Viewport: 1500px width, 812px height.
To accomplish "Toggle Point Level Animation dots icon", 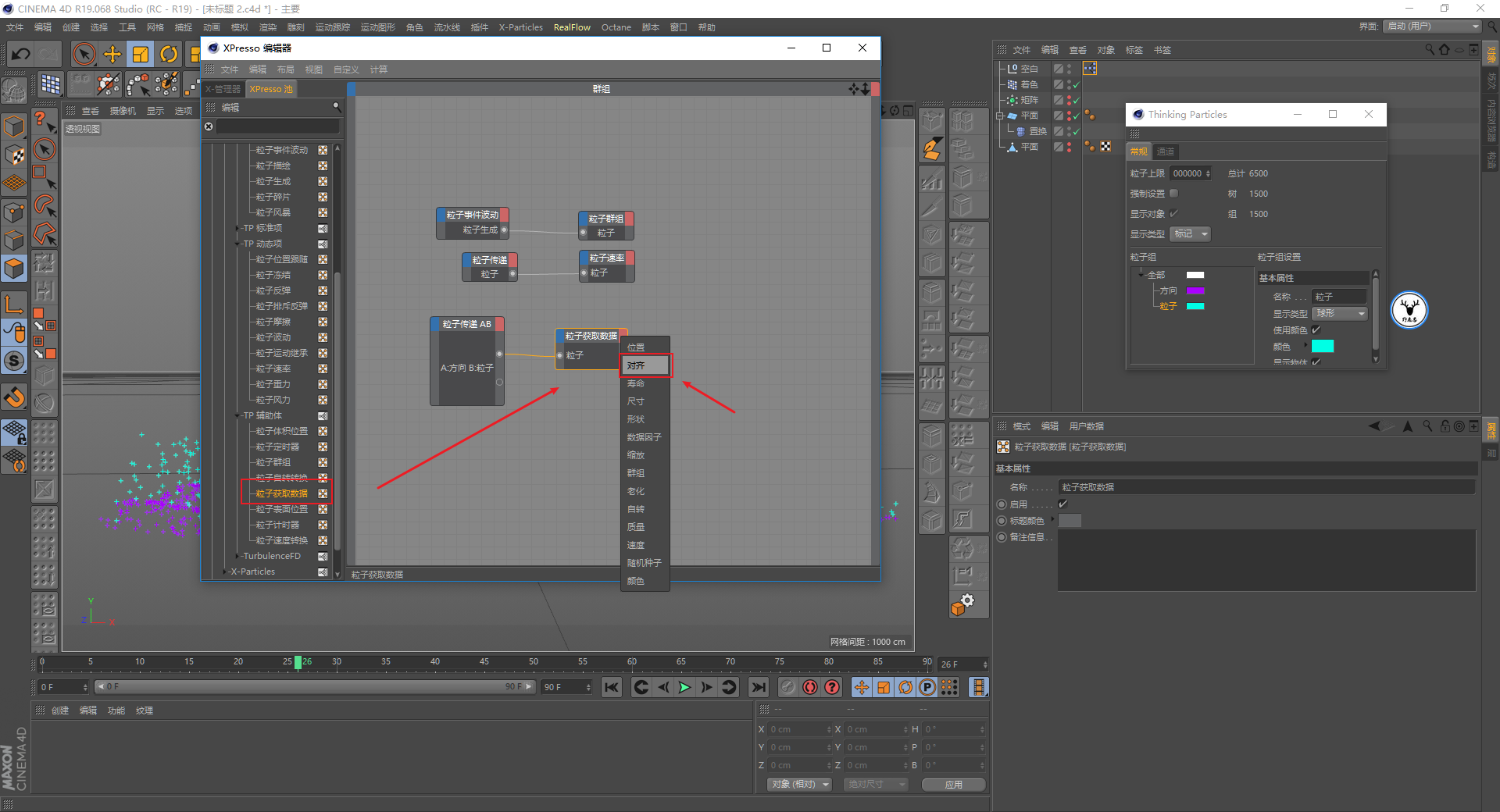I will [949, 687].
